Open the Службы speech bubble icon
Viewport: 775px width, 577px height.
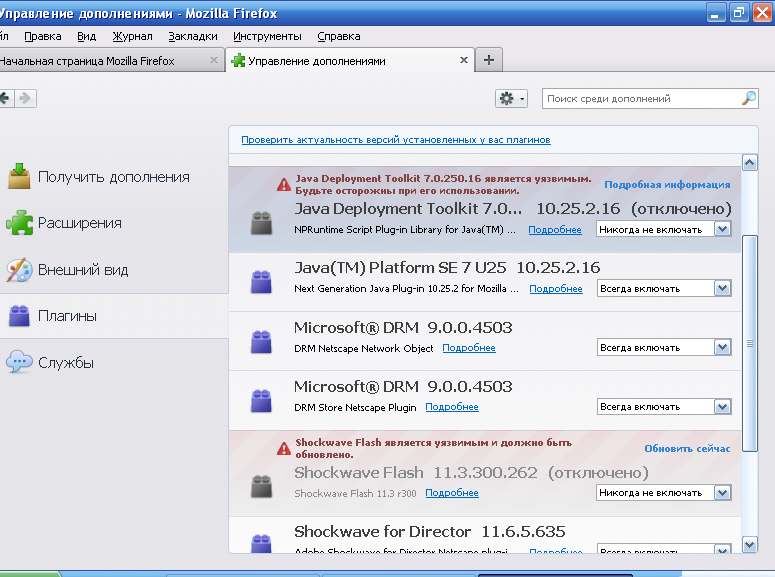(19, 363)
